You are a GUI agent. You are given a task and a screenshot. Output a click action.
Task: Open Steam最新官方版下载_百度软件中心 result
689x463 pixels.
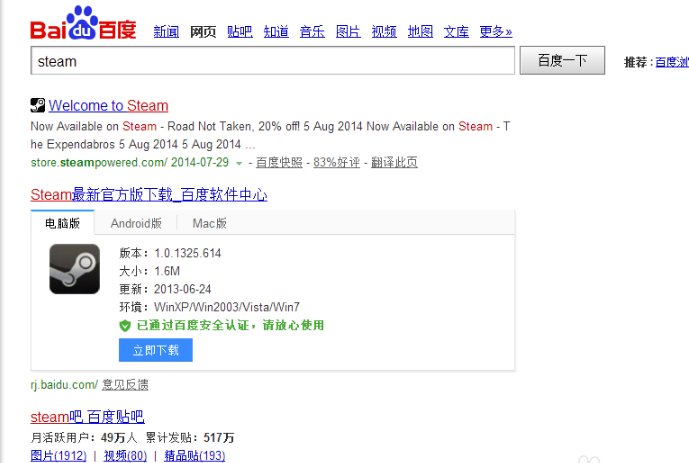(149, 195)
